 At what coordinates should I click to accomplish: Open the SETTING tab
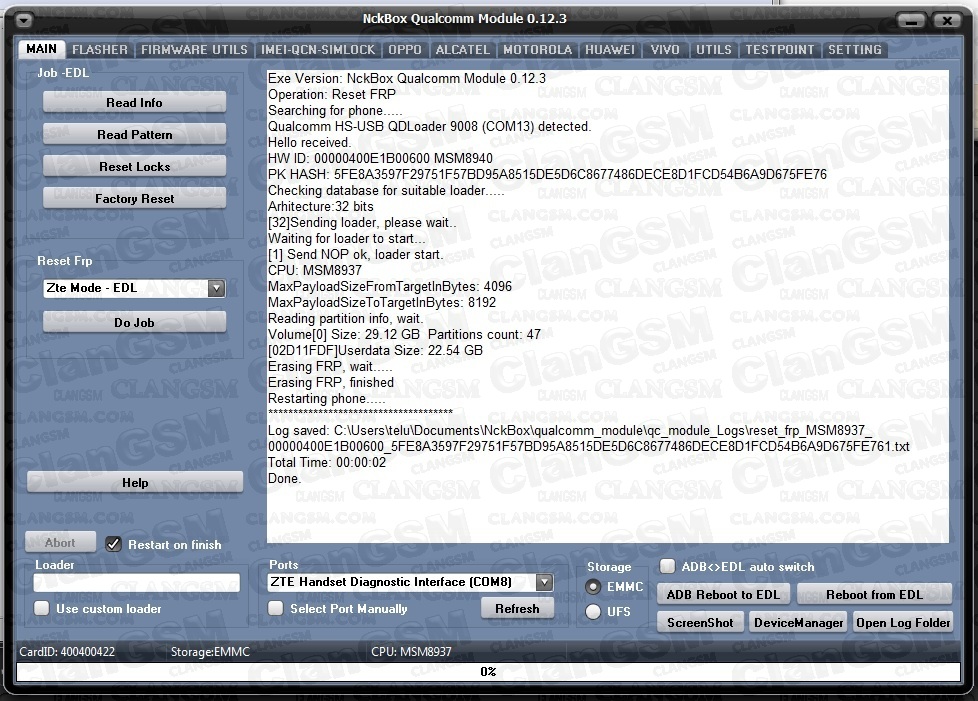coord(855,49)
